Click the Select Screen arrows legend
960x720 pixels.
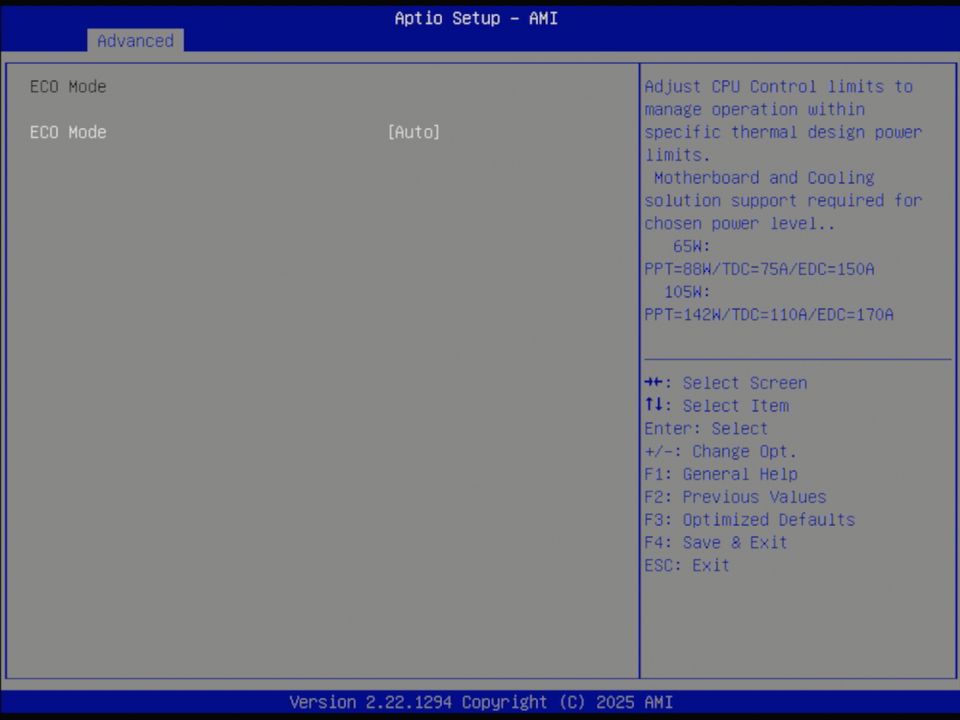(x=726, y=382)
